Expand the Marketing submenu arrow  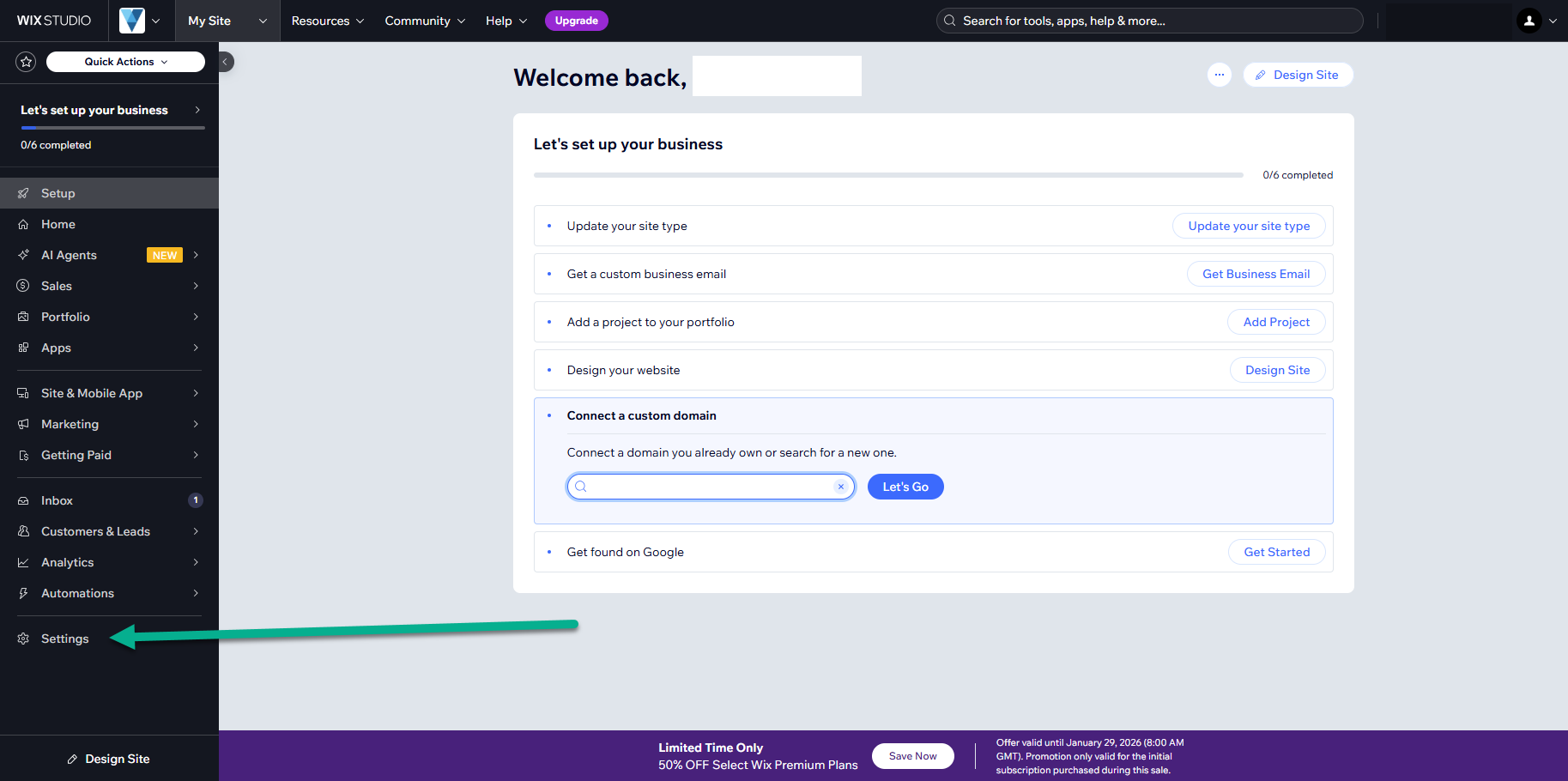tap(196, 424)
